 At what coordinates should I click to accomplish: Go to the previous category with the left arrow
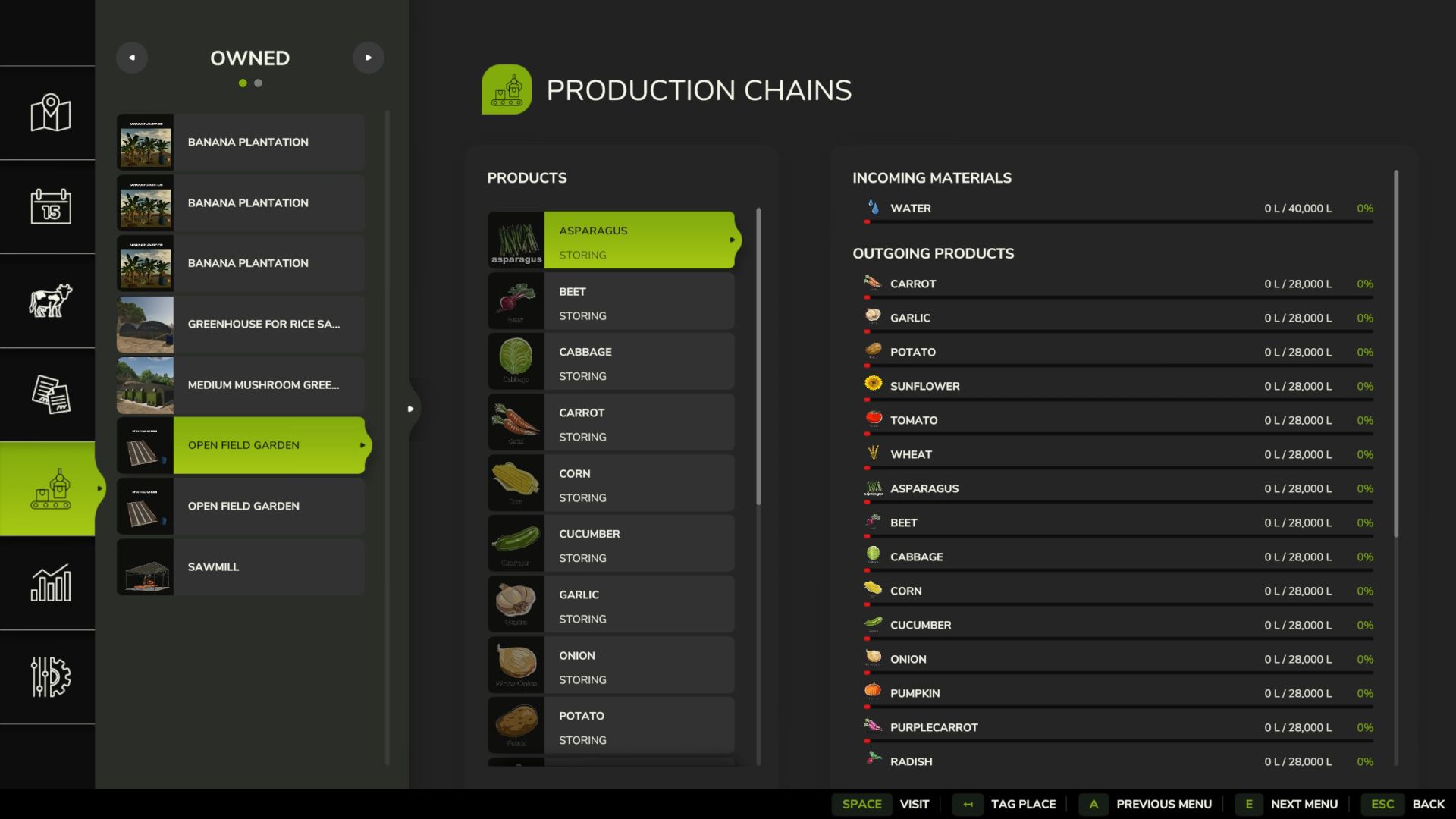pos(132,58)
